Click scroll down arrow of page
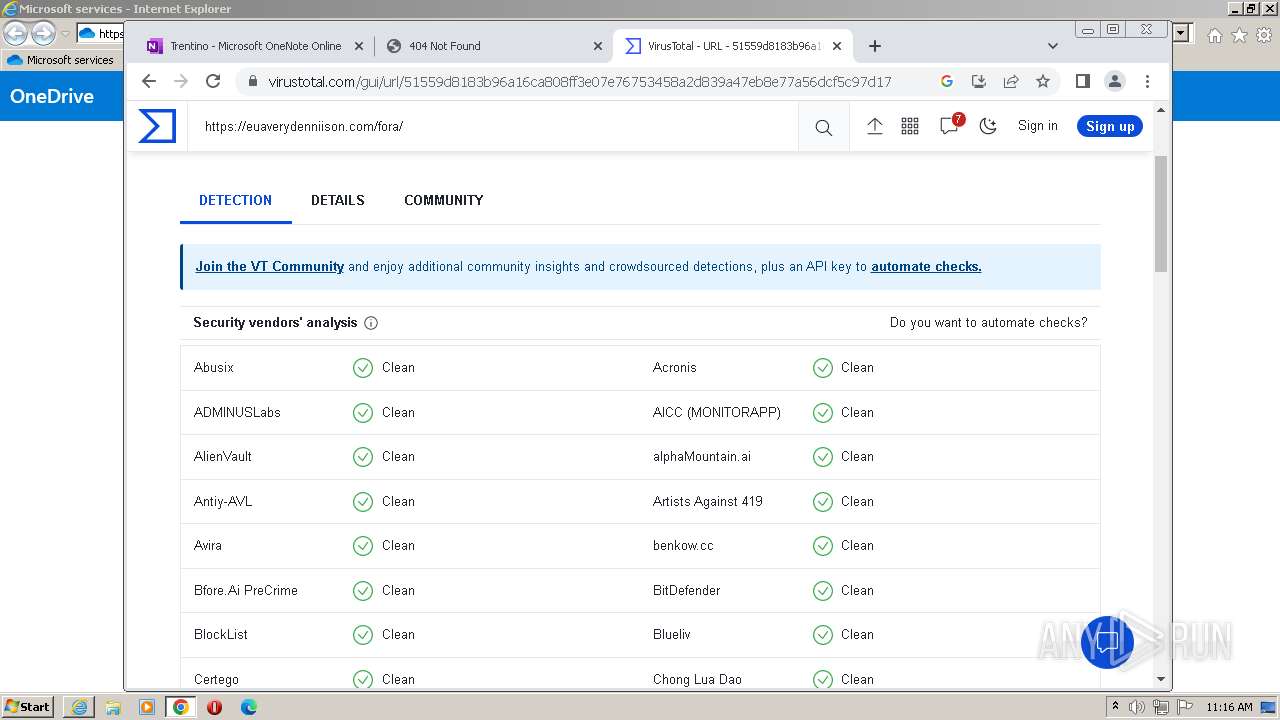Screen dimensions: 1280x720 (1161, 679)
